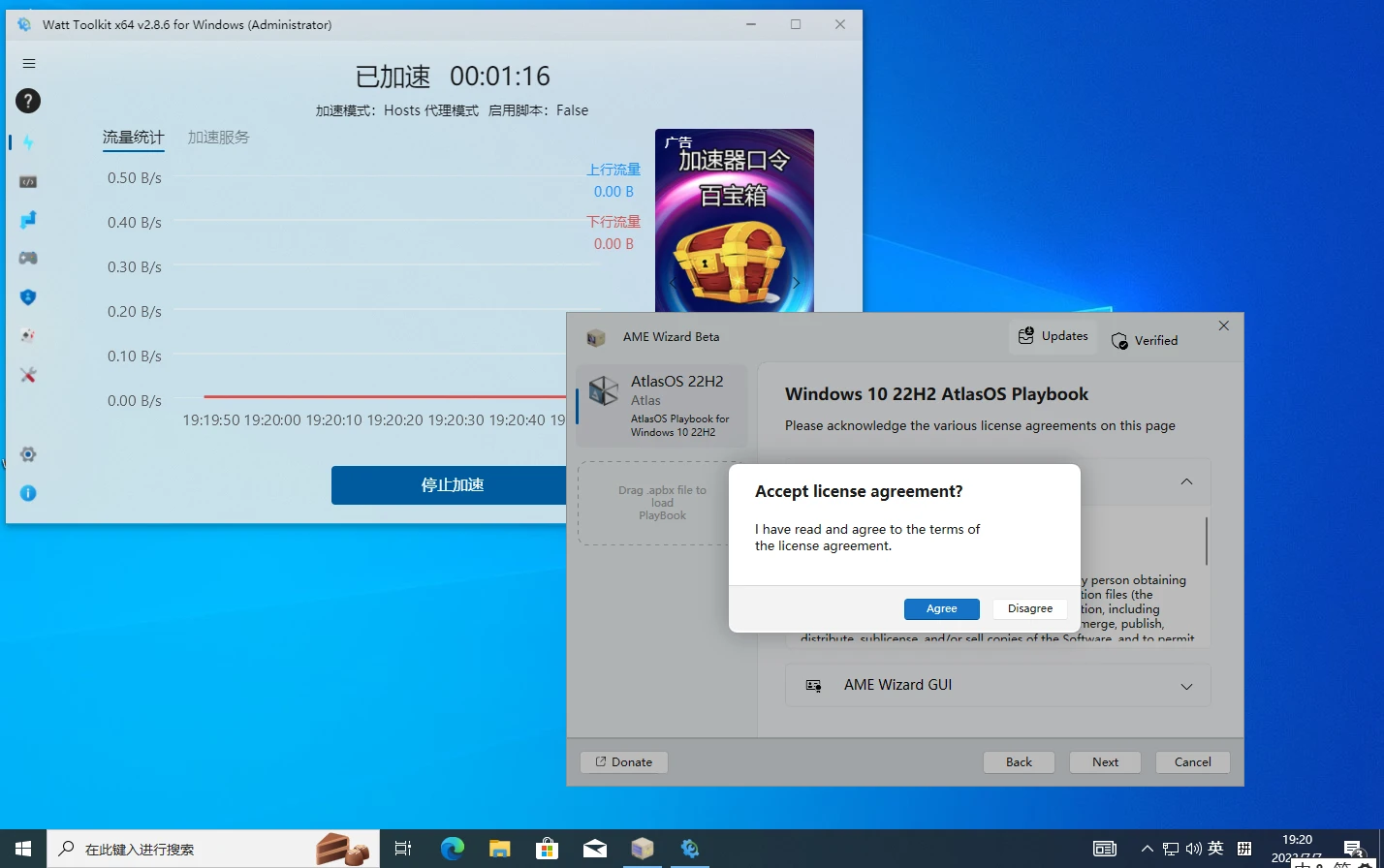Switch to AME Wizard taskbar icon
This screenshot has height=868, width=1384.
pos(642,849)
